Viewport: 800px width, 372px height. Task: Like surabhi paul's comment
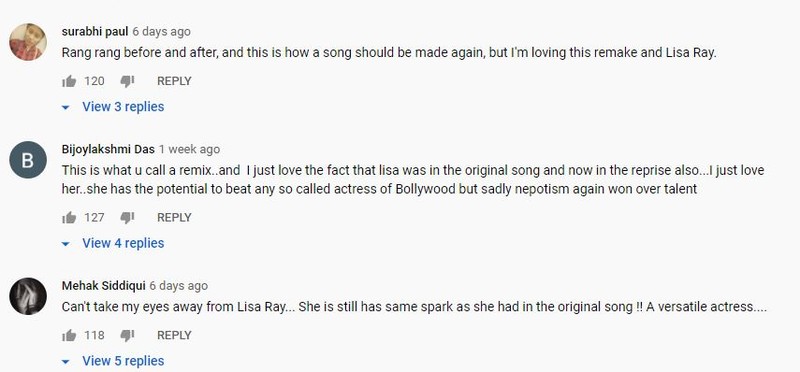(69, 81)
